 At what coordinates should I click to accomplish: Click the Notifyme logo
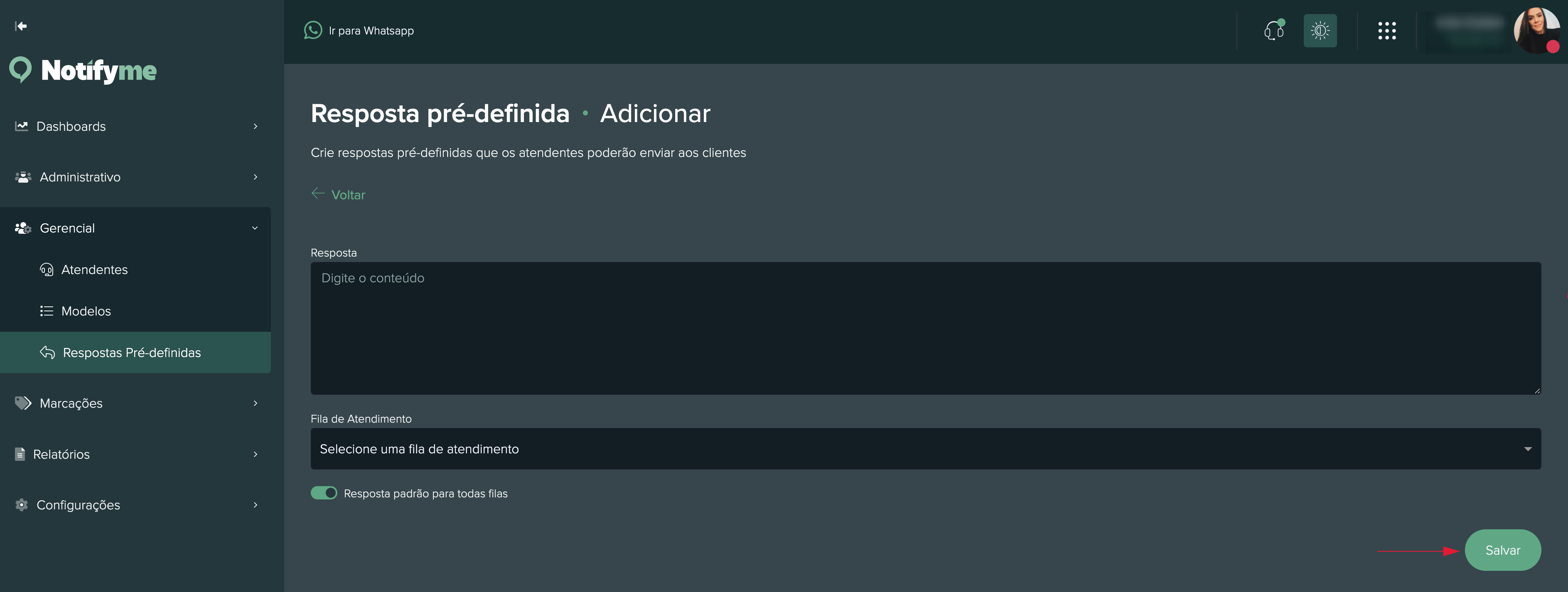[84, 71]
